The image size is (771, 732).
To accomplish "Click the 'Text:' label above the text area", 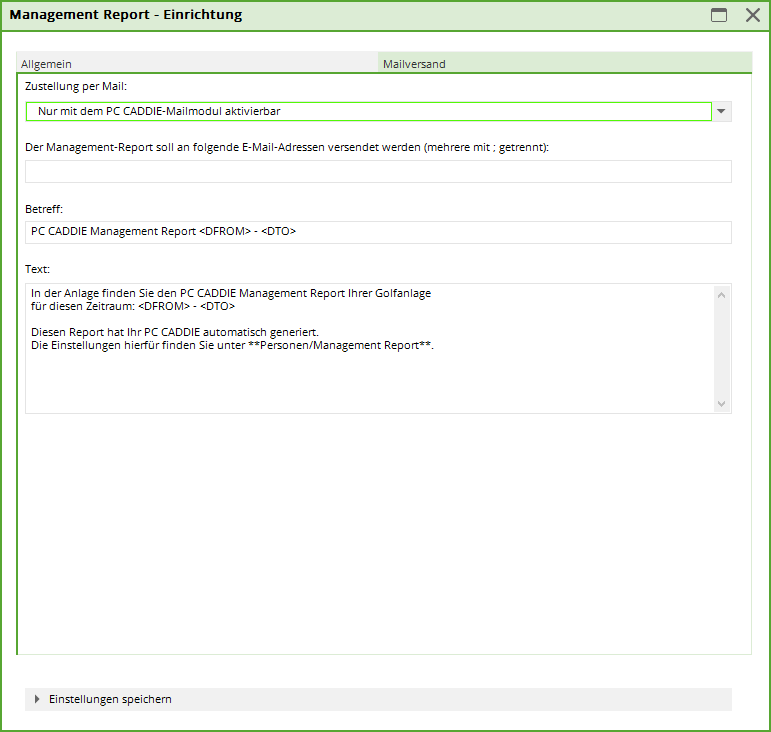I will click(37, 269).
